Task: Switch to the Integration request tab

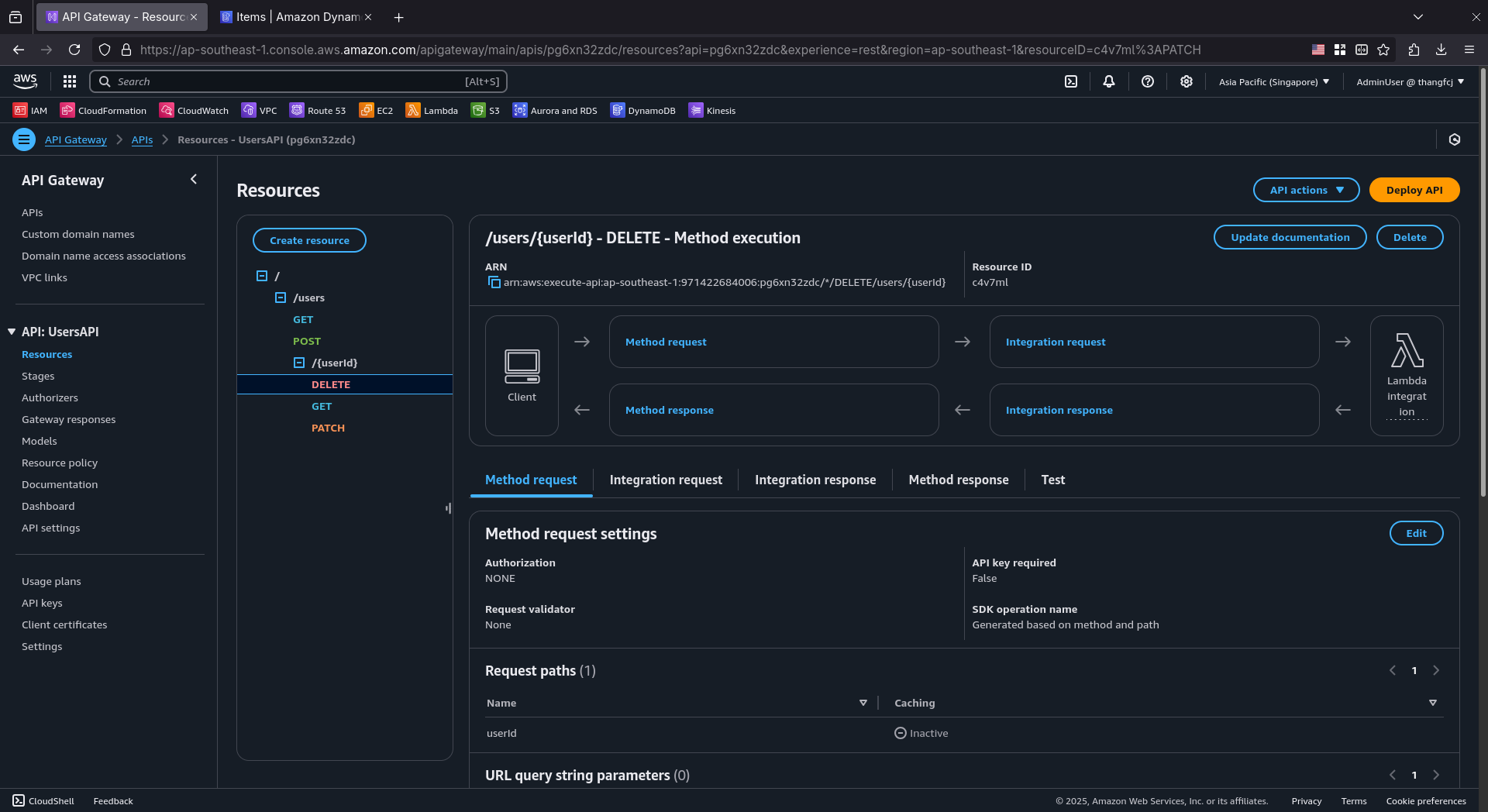Action: (x=666, y=480)
